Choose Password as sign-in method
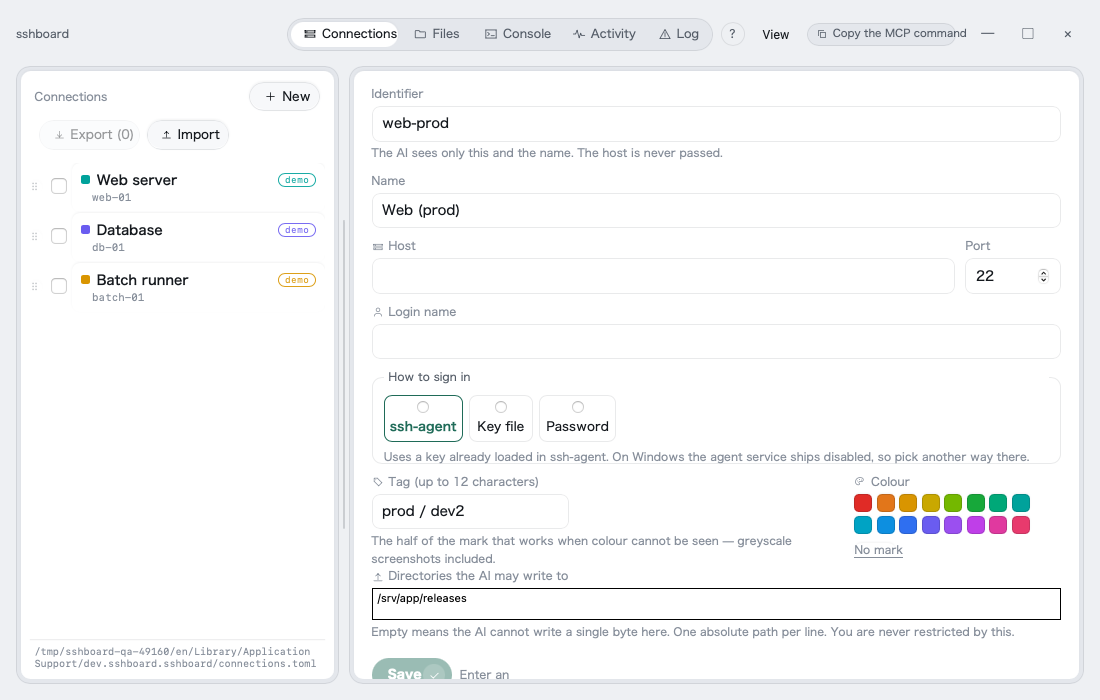 point(577,419)
